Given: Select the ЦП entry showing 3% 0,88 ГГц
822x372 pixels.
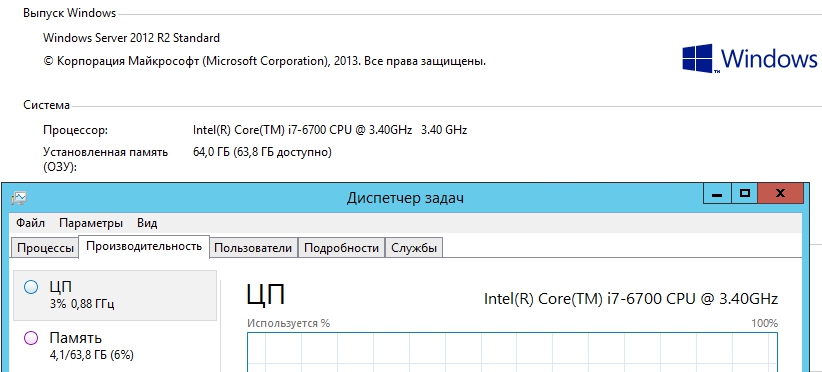Looking at the screenshot, I should pos(115,295).
